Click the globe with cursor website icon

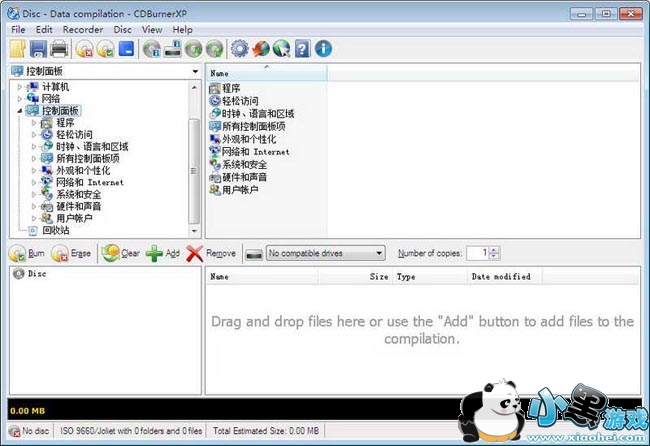coord(282,49)
